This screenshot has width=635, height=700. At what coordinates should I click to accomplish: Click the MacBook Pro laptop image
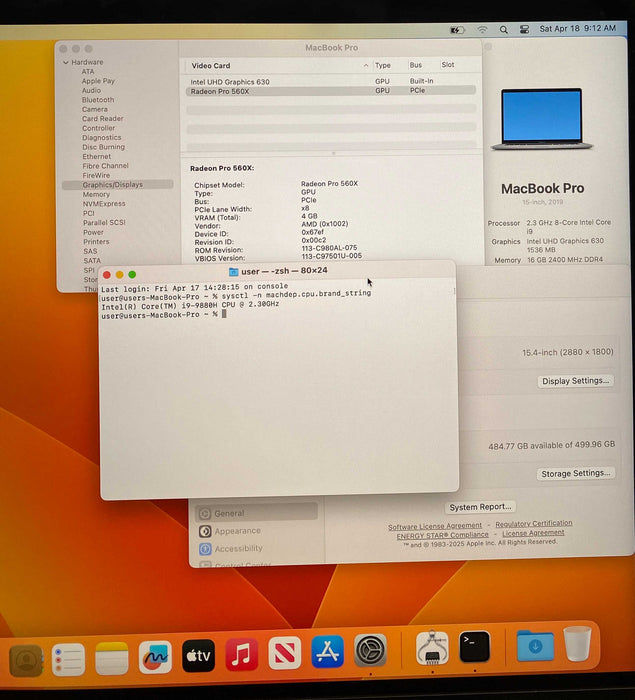(542, 119)
